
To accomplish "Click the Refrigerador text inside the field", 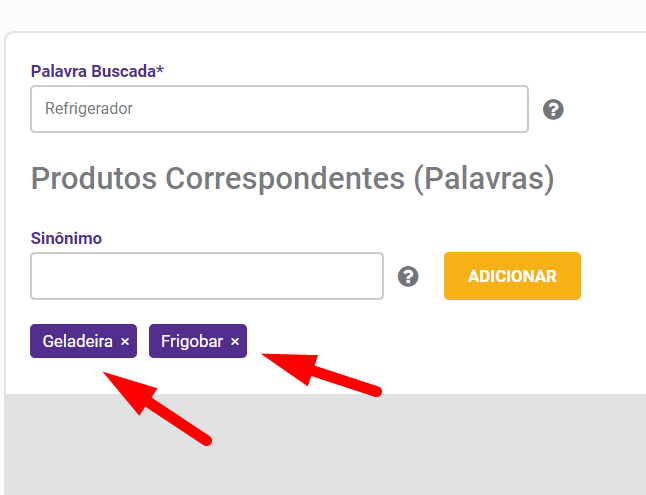I will coord(89,108).
